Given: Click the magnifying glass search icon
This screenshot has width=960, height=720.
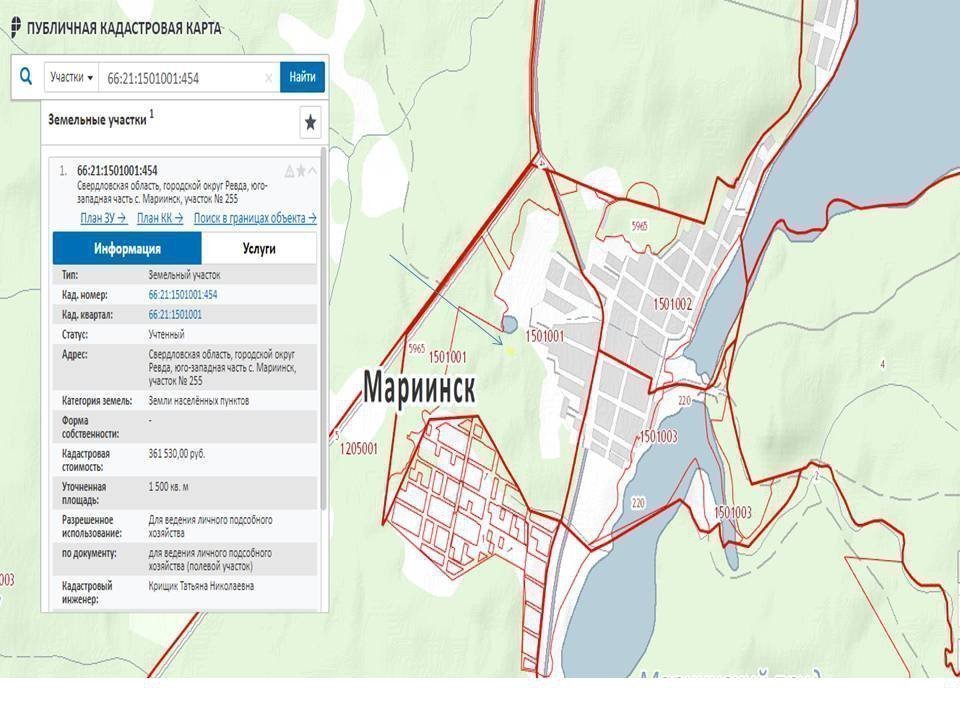Looking at the screenshot, I should [x=26, y=77].
